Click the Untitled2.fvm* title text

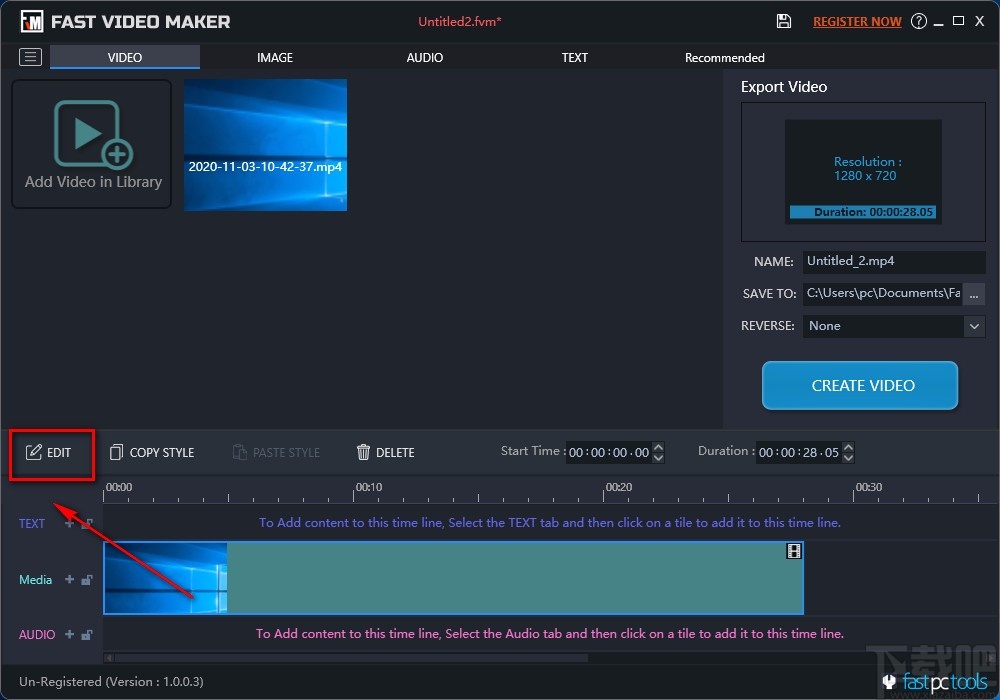click(460, 22)
